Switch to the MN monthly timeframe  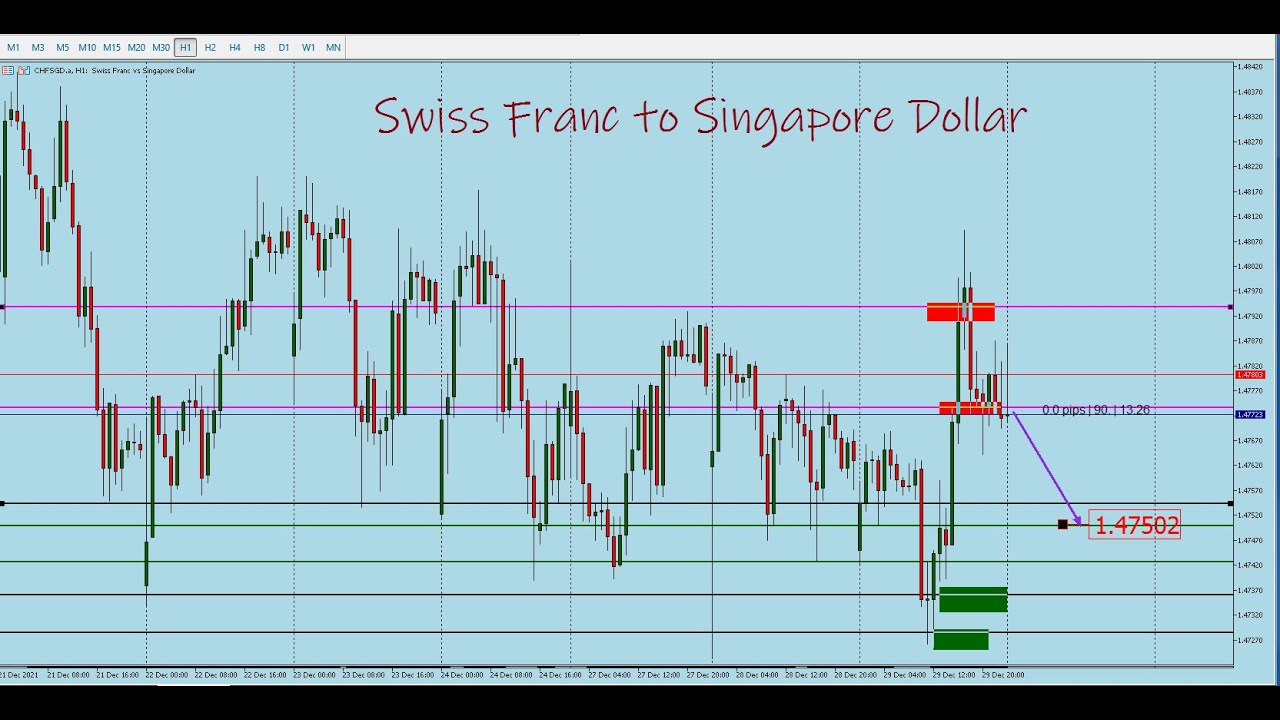pos(333,47)
